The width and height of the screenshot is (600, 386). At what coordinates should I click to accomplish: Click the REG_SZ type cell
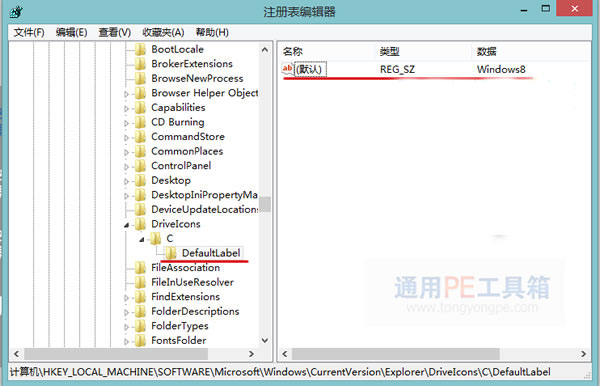397,69
